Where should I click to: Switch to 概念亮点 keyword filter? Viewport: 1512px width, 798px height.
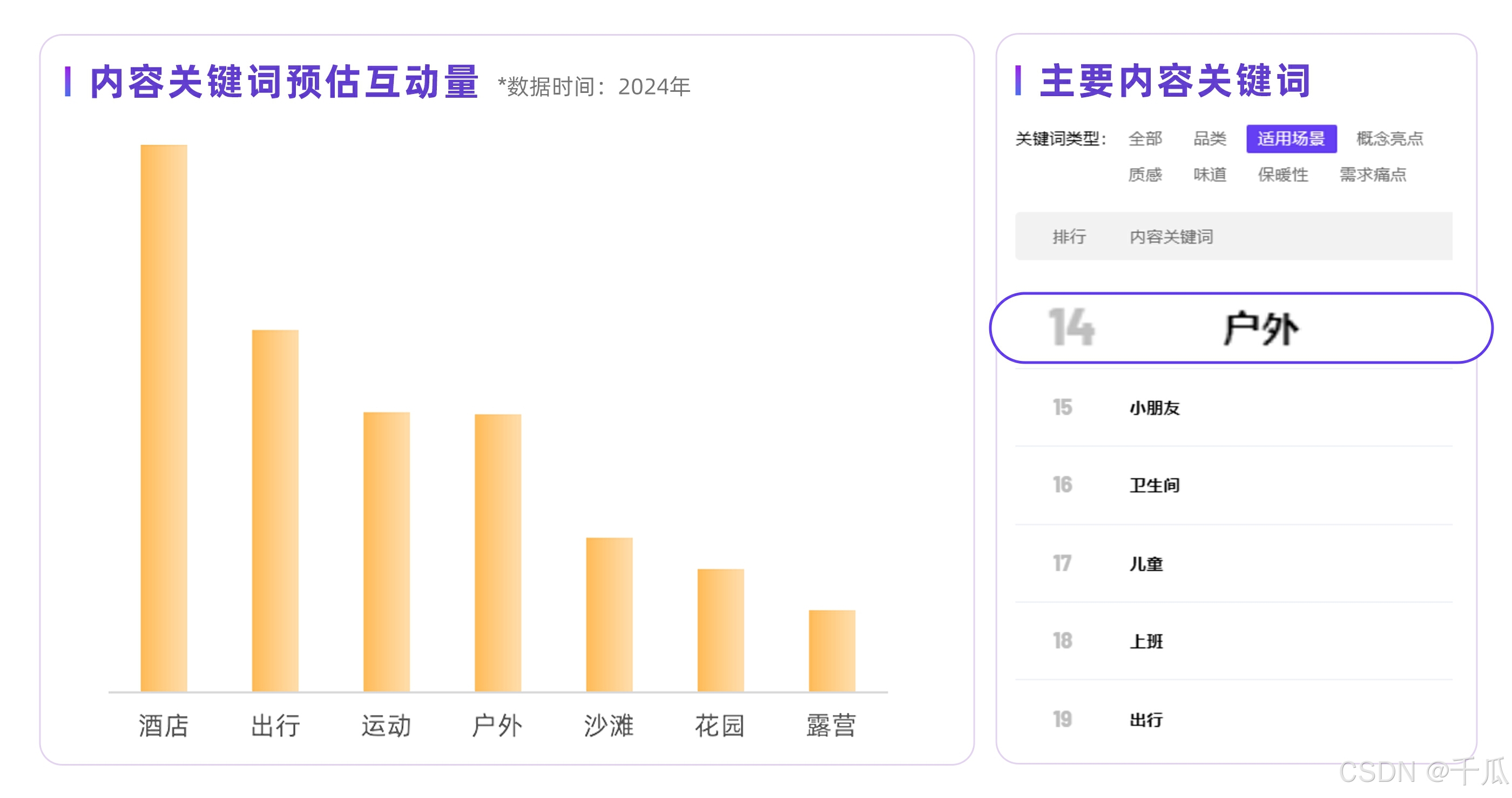(1389, 138)
